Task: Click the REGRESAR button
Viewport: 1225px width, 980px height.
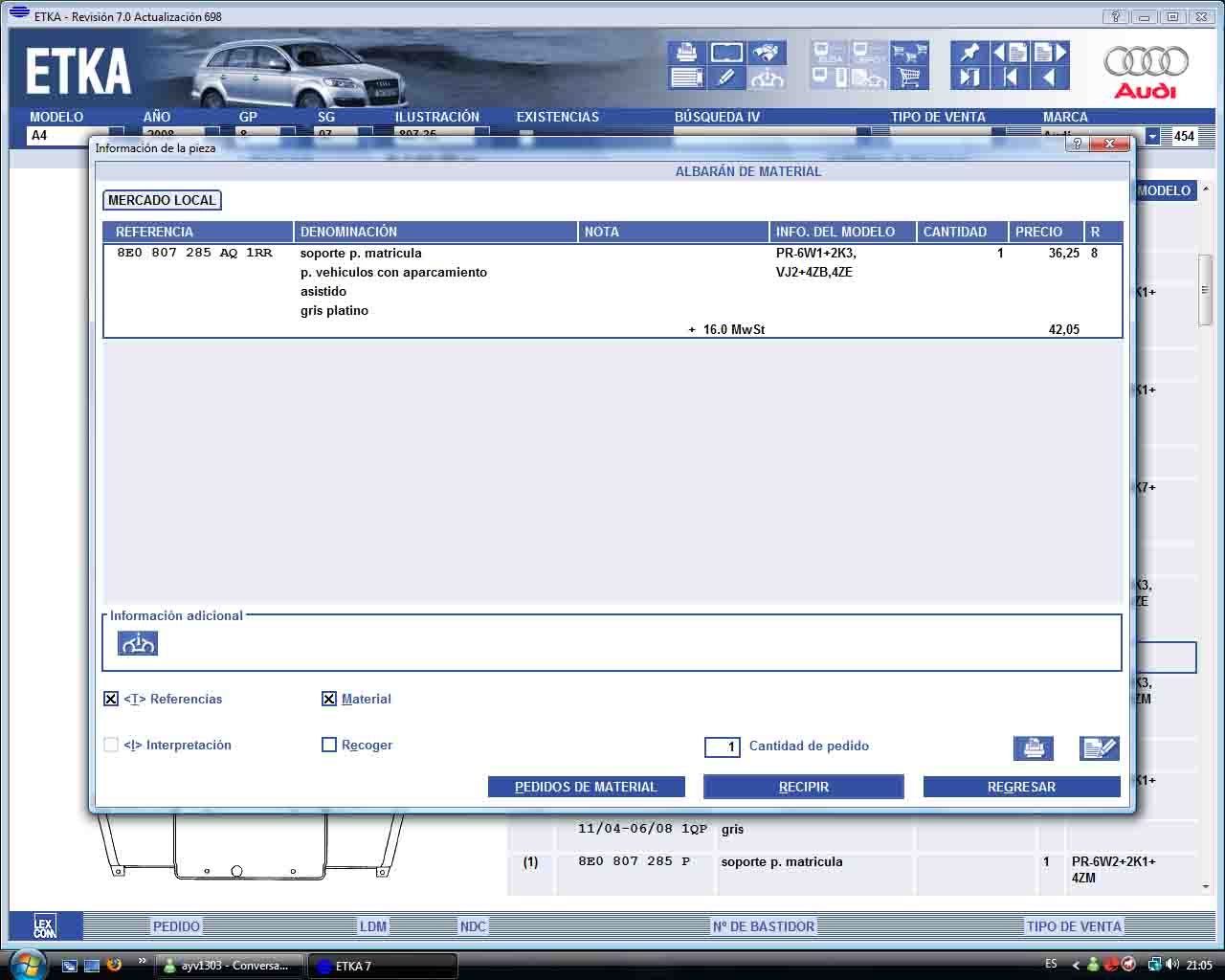Action: click(1021, 787)
